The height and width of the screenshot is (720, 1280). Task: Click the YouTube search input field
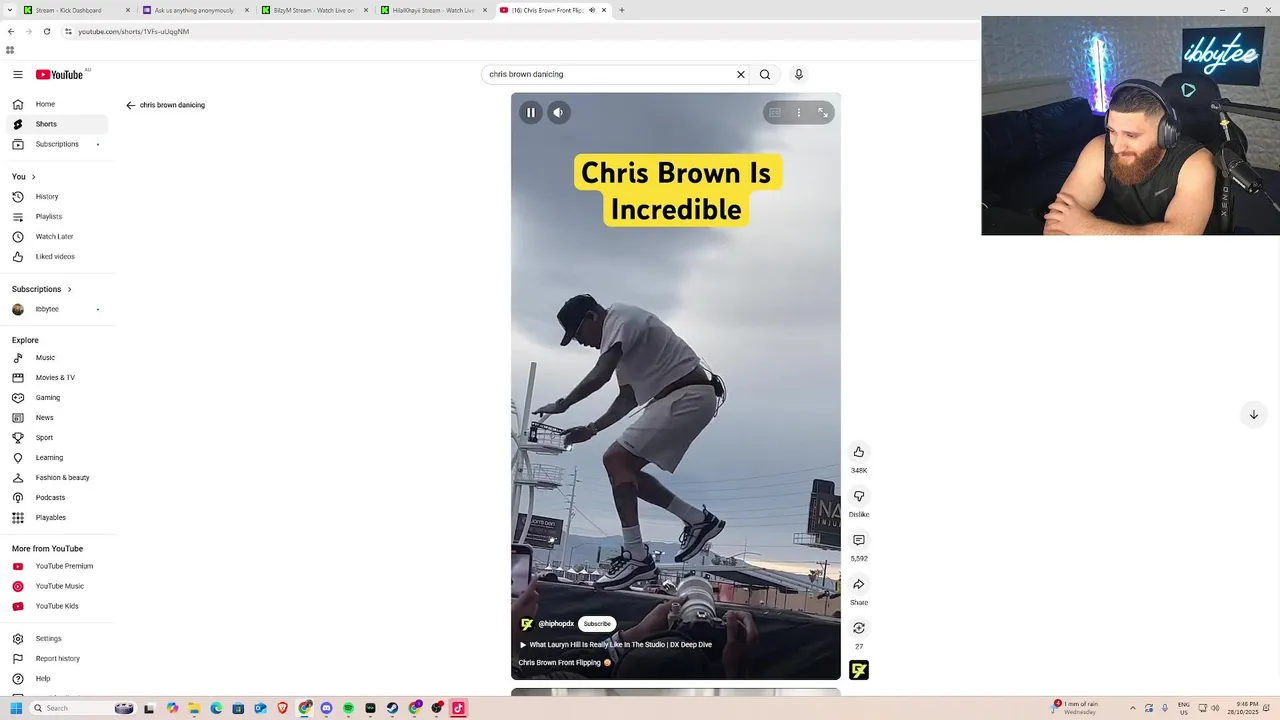[609, 74]
